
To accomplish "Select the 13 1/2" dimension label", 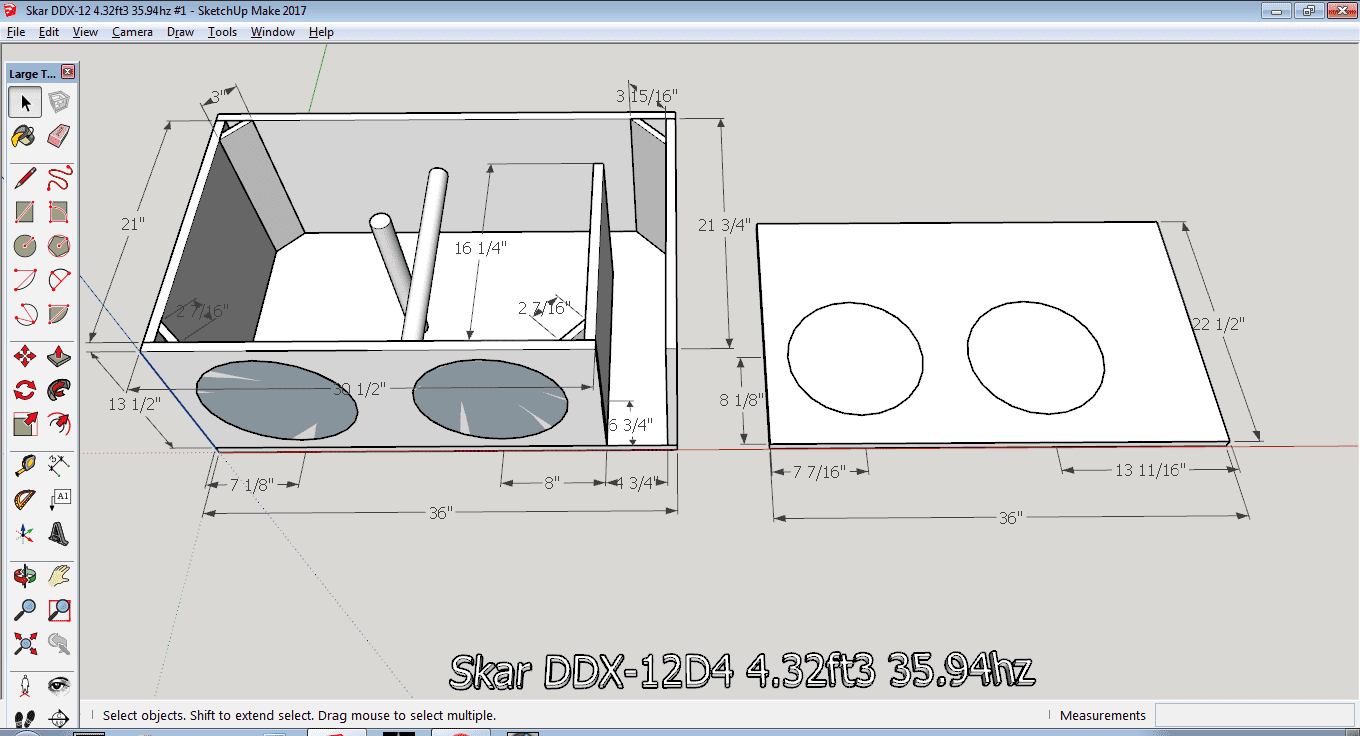I will coord(133,404).
